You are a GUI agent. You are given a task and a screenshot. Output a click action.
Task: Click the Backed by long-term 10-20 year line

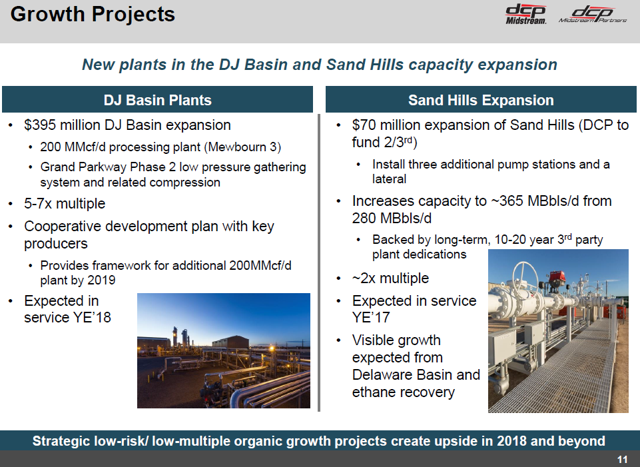tap(487, 247)
